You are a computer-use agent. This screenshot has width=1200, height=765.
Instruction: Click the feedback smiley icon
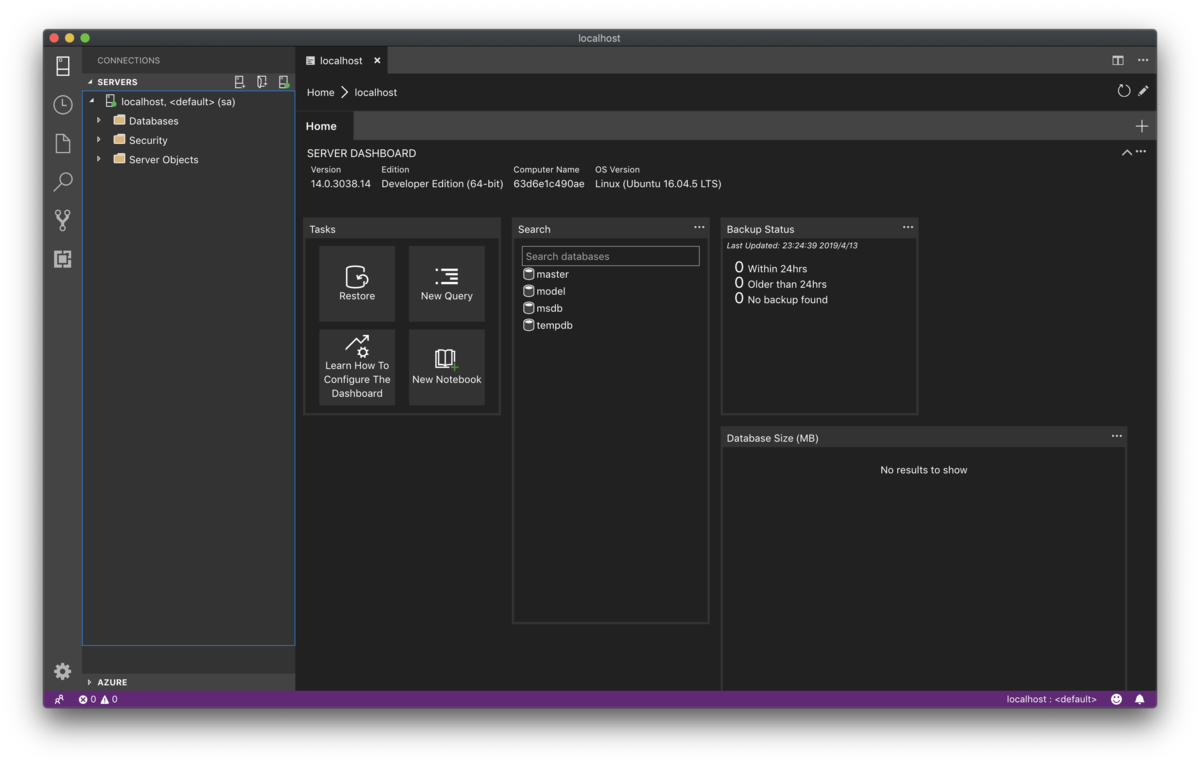coord(1117,700)
